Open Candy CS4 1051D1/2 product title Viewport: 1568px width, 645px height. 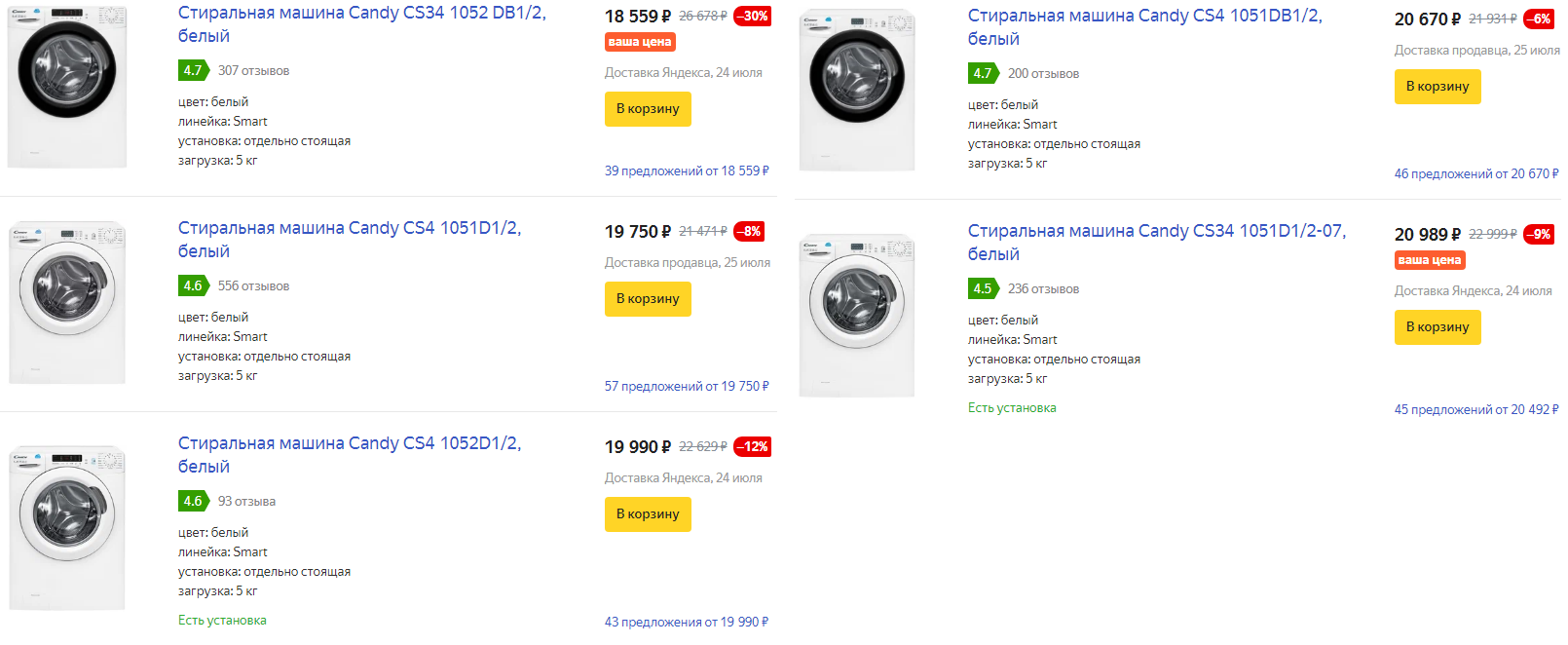click(x=349, y=229)
